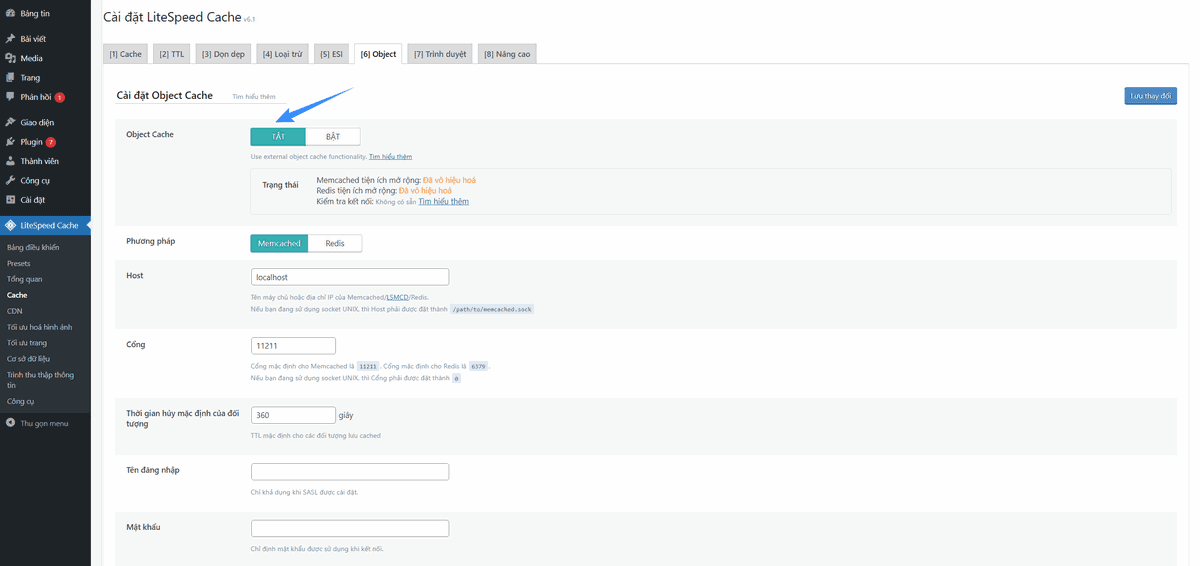Click first orange Đã vô hiệu hoá Memcached status
The image size is (1200, 566).
click(449, 180)
